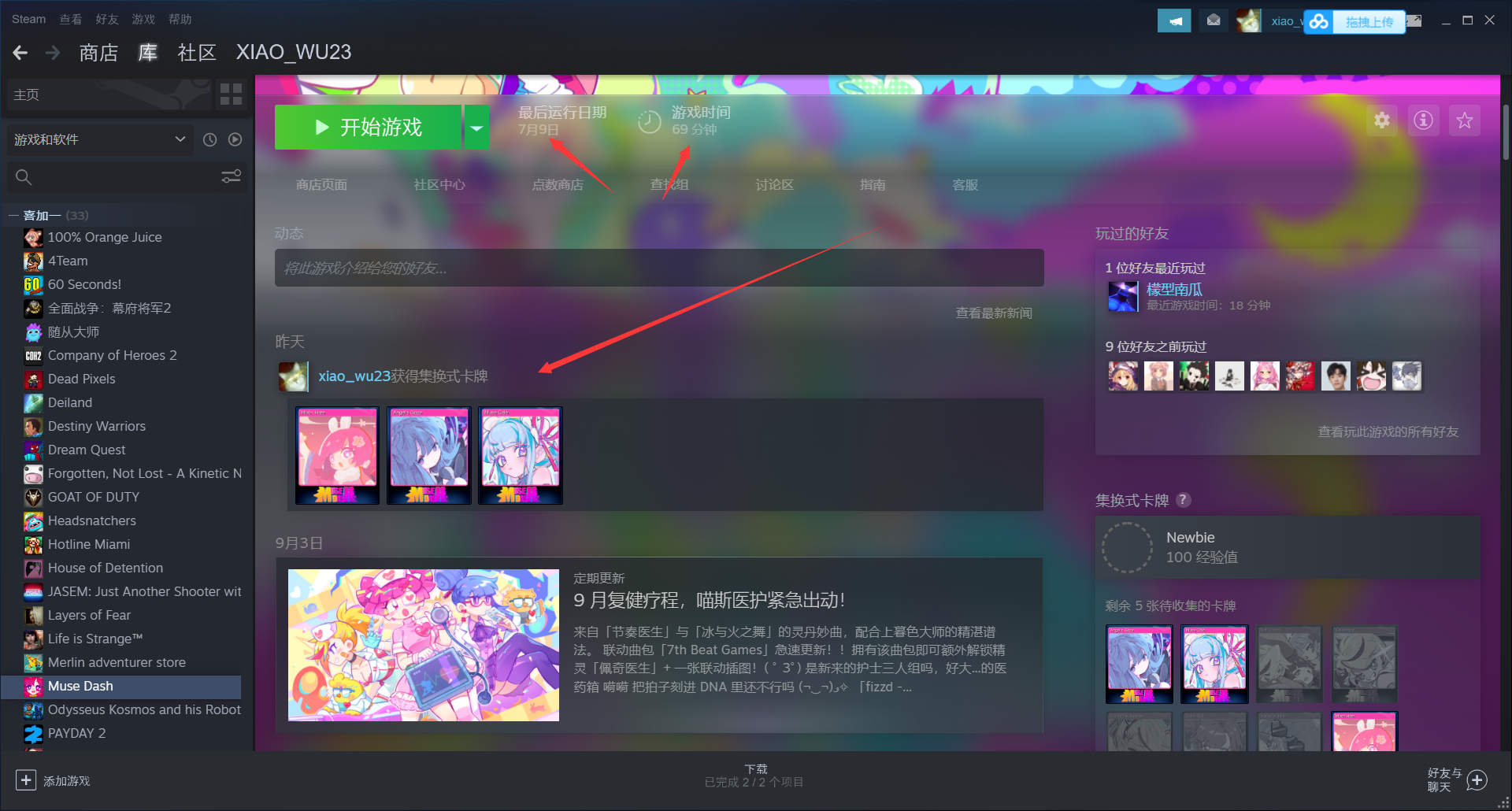Open xiao_wu23 avatar in activity feed
1512x811 pixels.
(x=293, y=377)
